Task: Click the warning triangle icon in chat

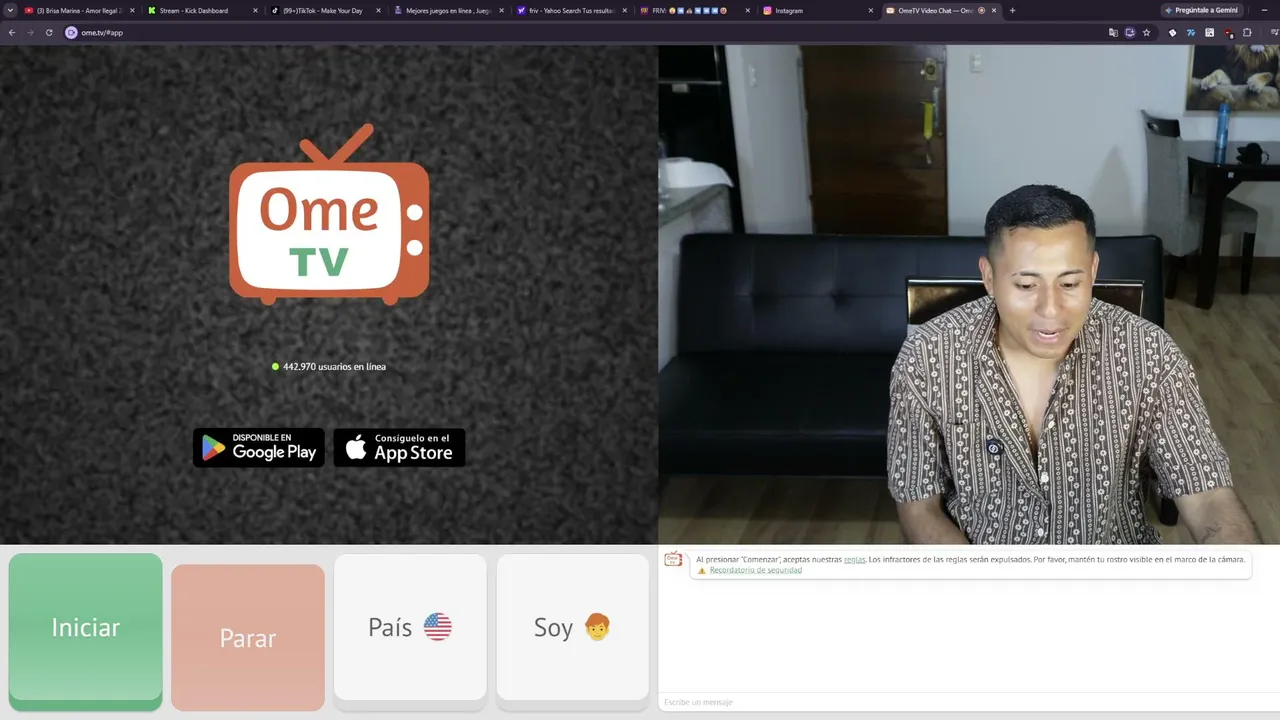Action: [702, 570]
